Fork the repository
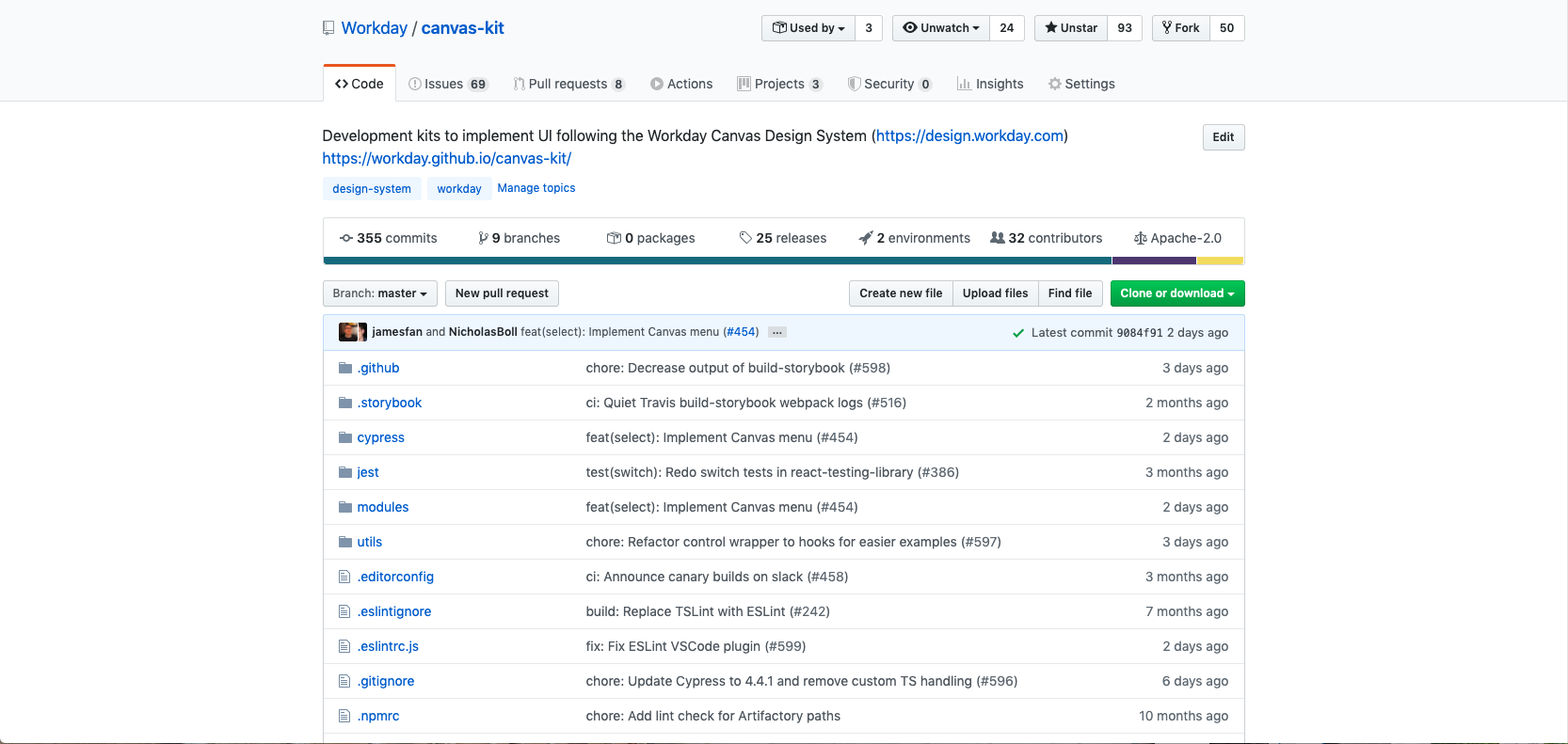The image size is (1568, 744). tap(1180, 28)
